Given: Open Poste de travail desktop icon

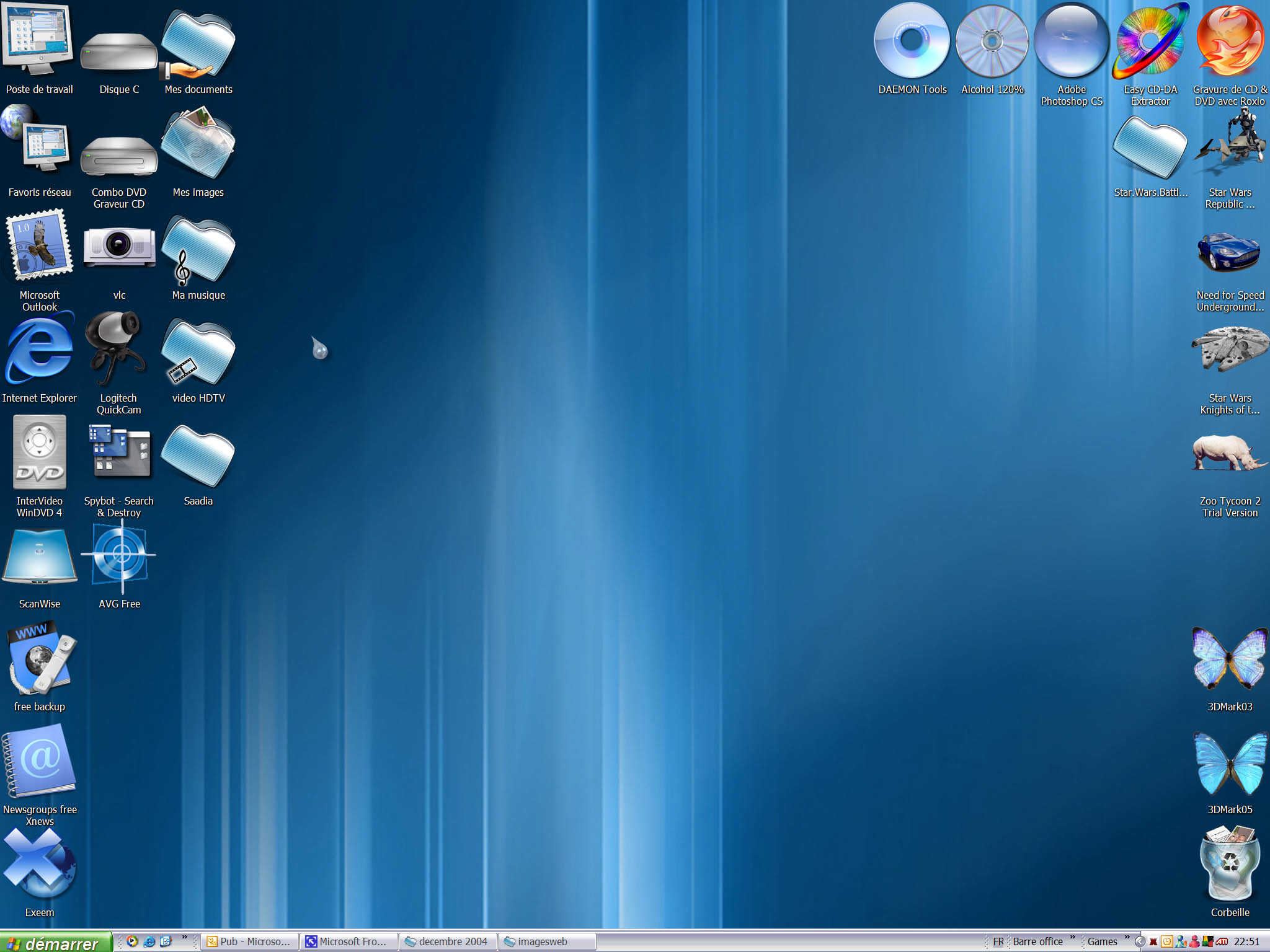Looking at the screenshot, I should tap(39, 47).
